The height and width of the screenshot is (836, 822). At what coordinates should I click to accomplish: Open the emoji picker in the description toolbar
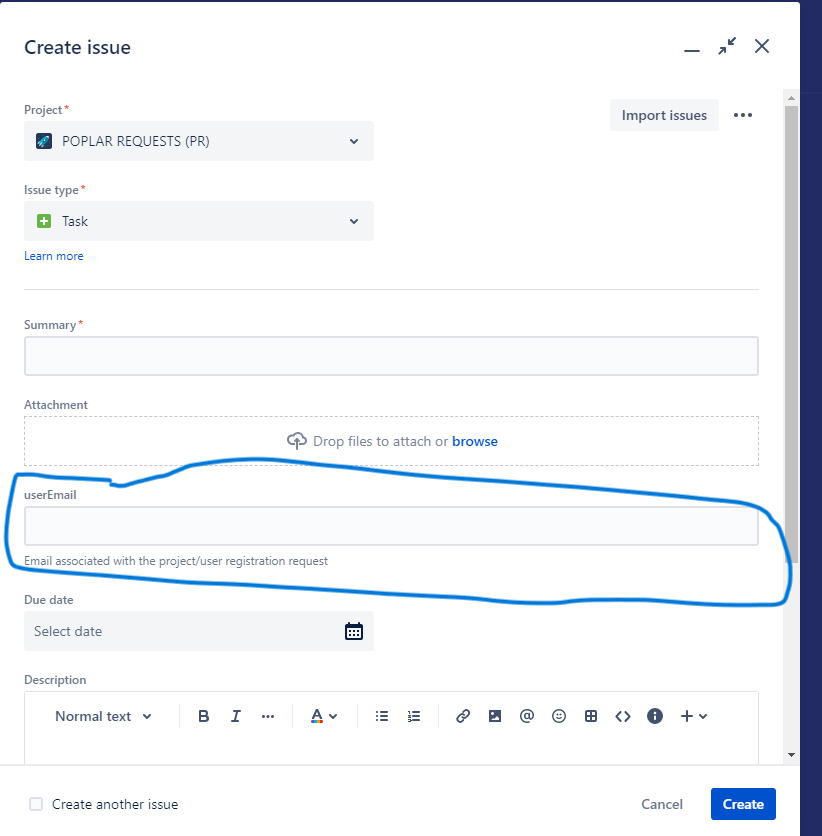[558, 716]
